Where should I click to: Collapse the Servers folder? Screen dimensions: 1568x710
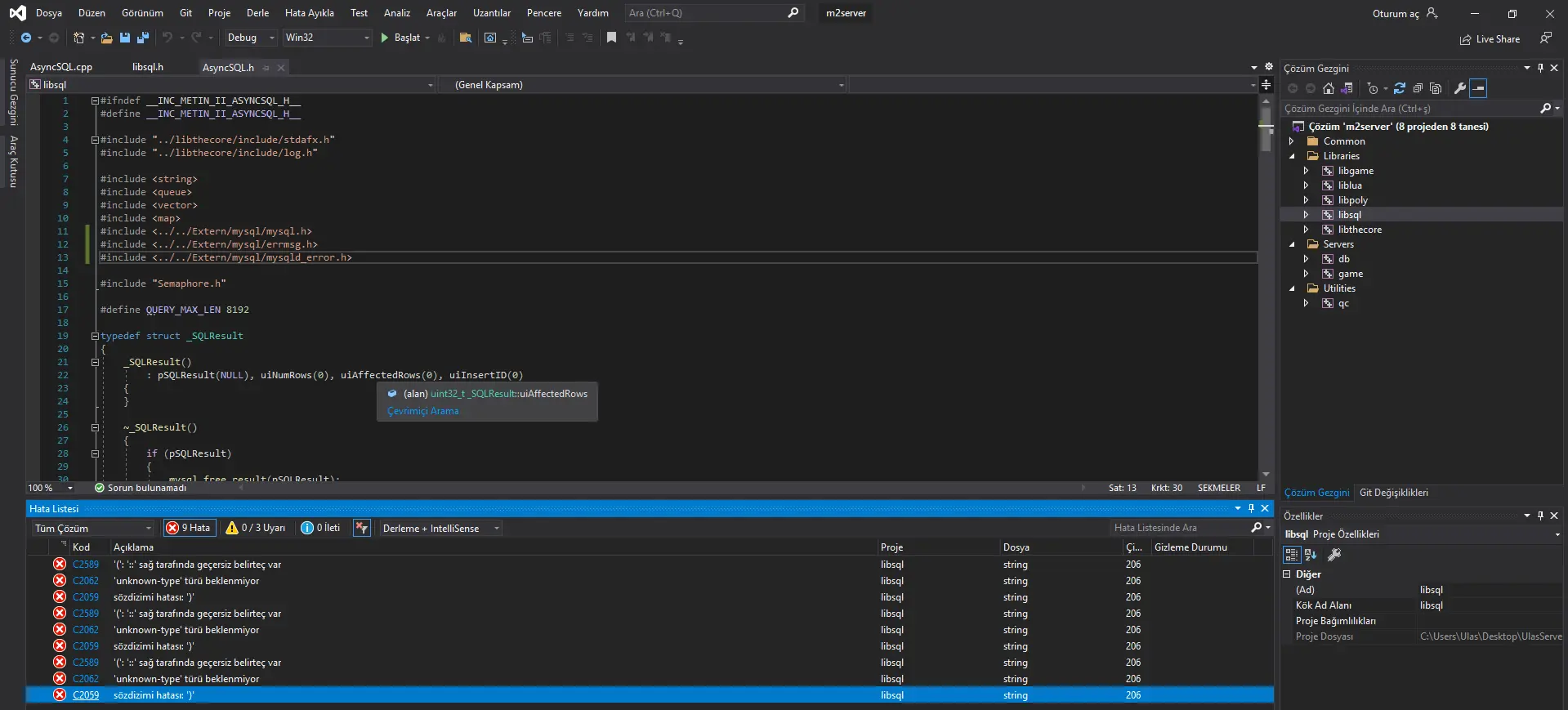(x=1292, y=244)
